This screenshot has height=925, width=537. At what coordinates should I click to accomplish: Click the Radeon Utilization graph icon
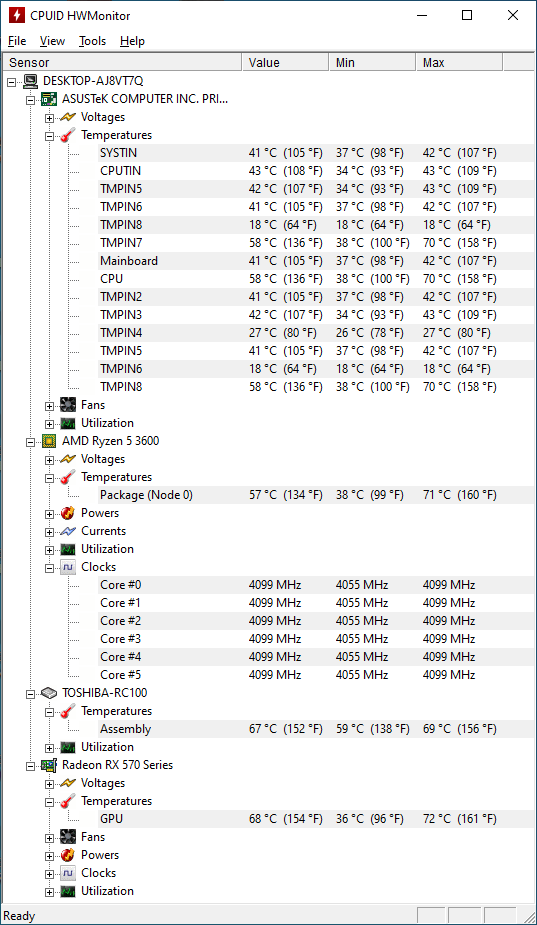tap(68, 891)
